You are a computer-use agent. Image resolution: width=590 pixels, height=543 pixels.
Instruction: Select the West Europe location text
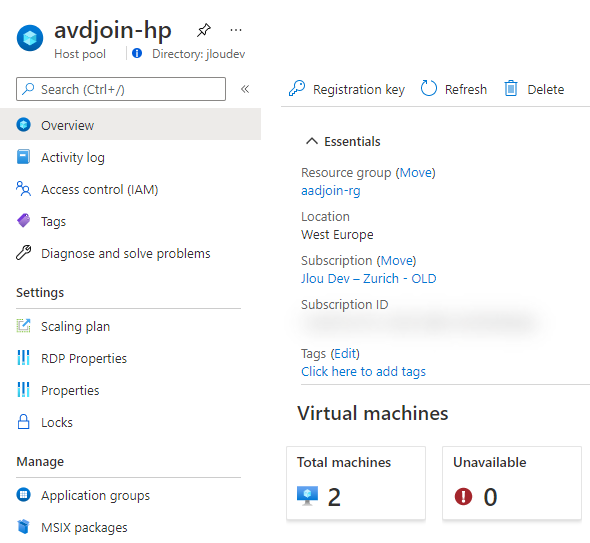[x=337, y=235]
